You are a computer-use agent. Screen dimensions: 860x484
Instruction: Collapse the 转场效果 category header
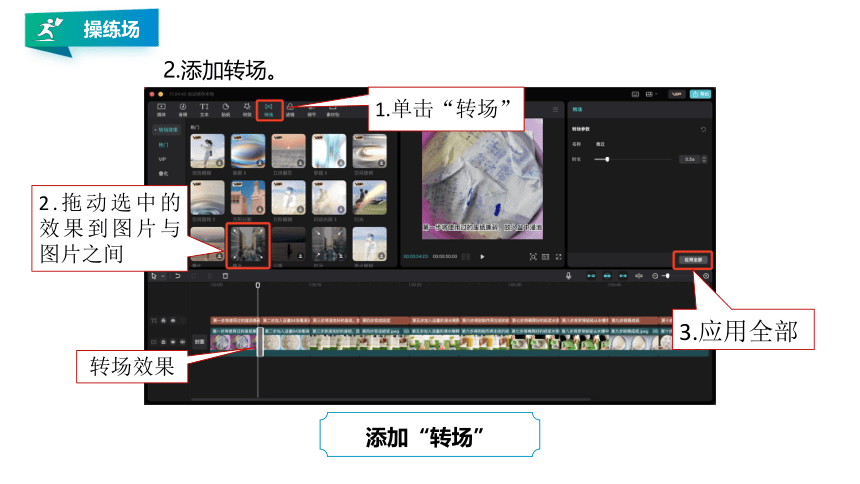pyautogui.click(x=166, y=130)
